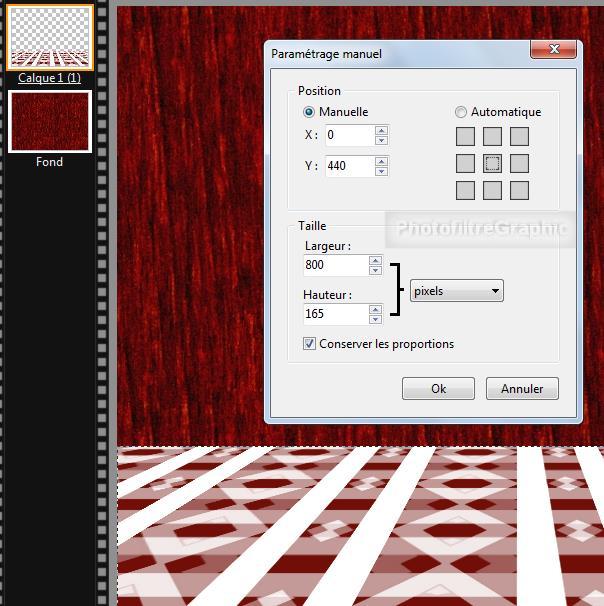Increase Largeur with up arrow
The height and width of the screenshot is (606, 604).
click(375, 260)
